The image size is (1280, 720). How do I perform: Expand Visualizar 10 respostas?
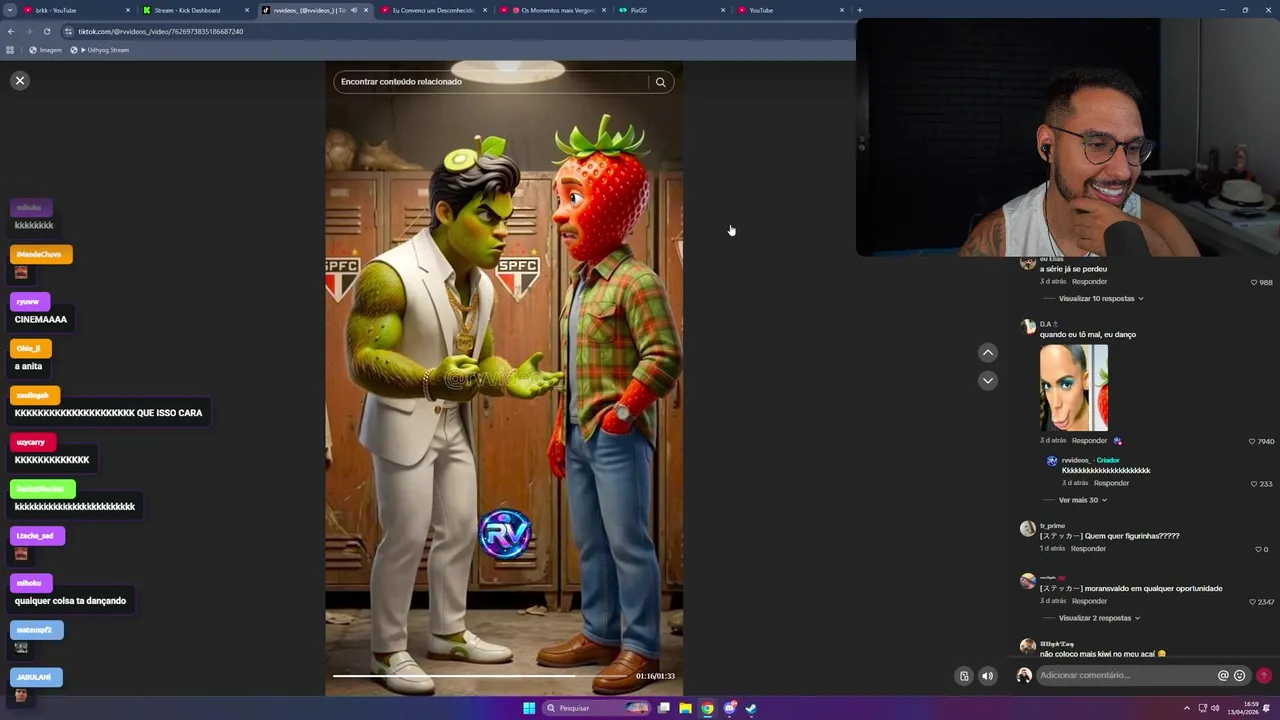tap(1100, 299)
